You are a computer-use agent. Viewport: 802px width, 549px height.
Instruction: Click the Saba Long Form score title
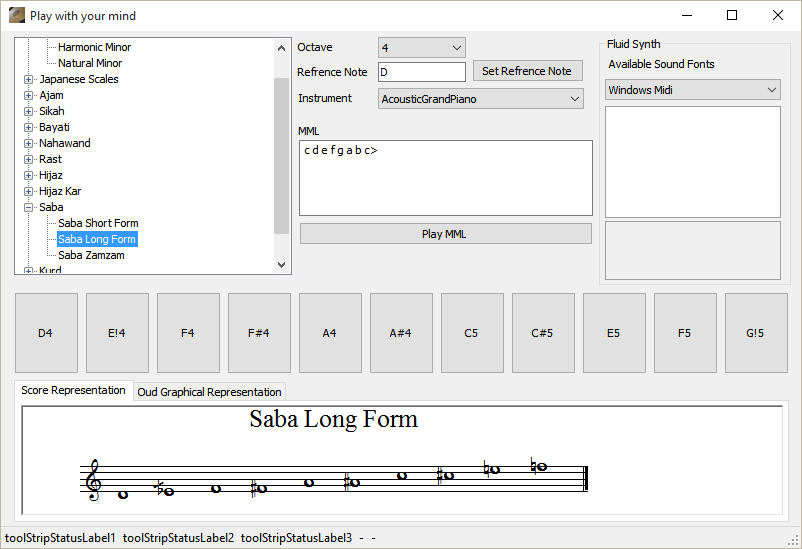pos(333,419)
